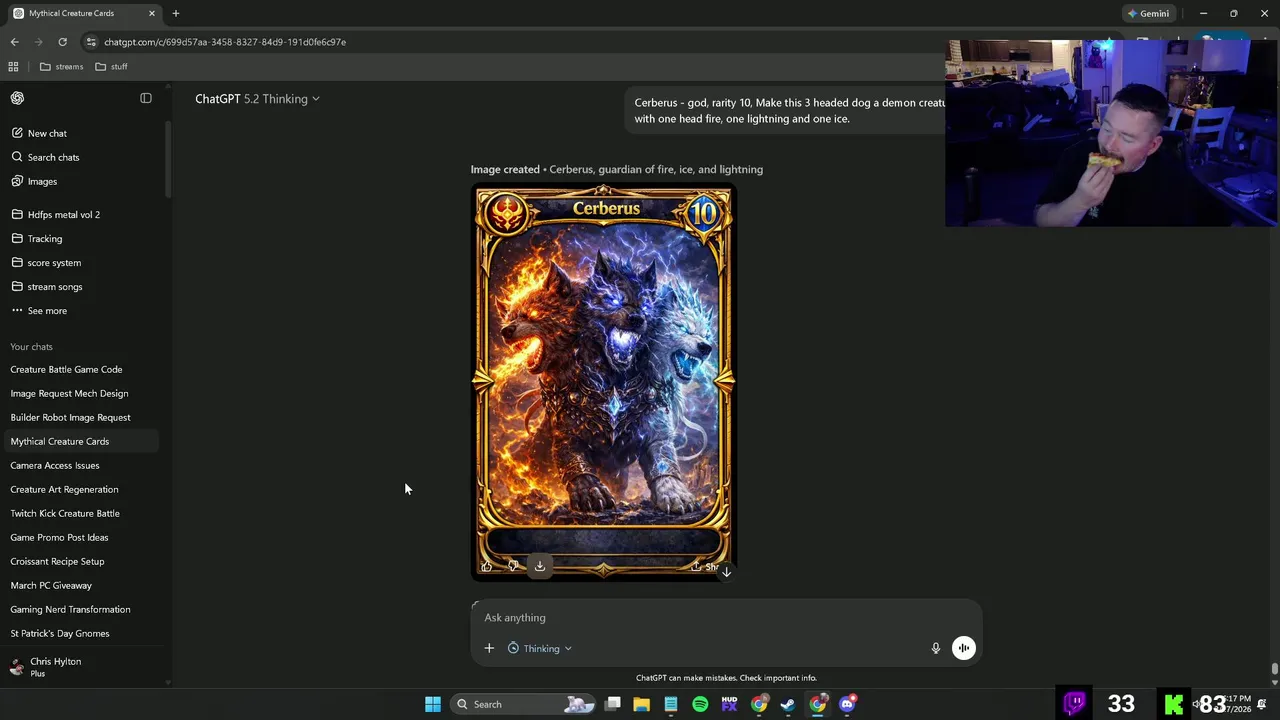The image size is (1280, 720).
Task: Open the Windows Start menu
Action: (433, 704)
